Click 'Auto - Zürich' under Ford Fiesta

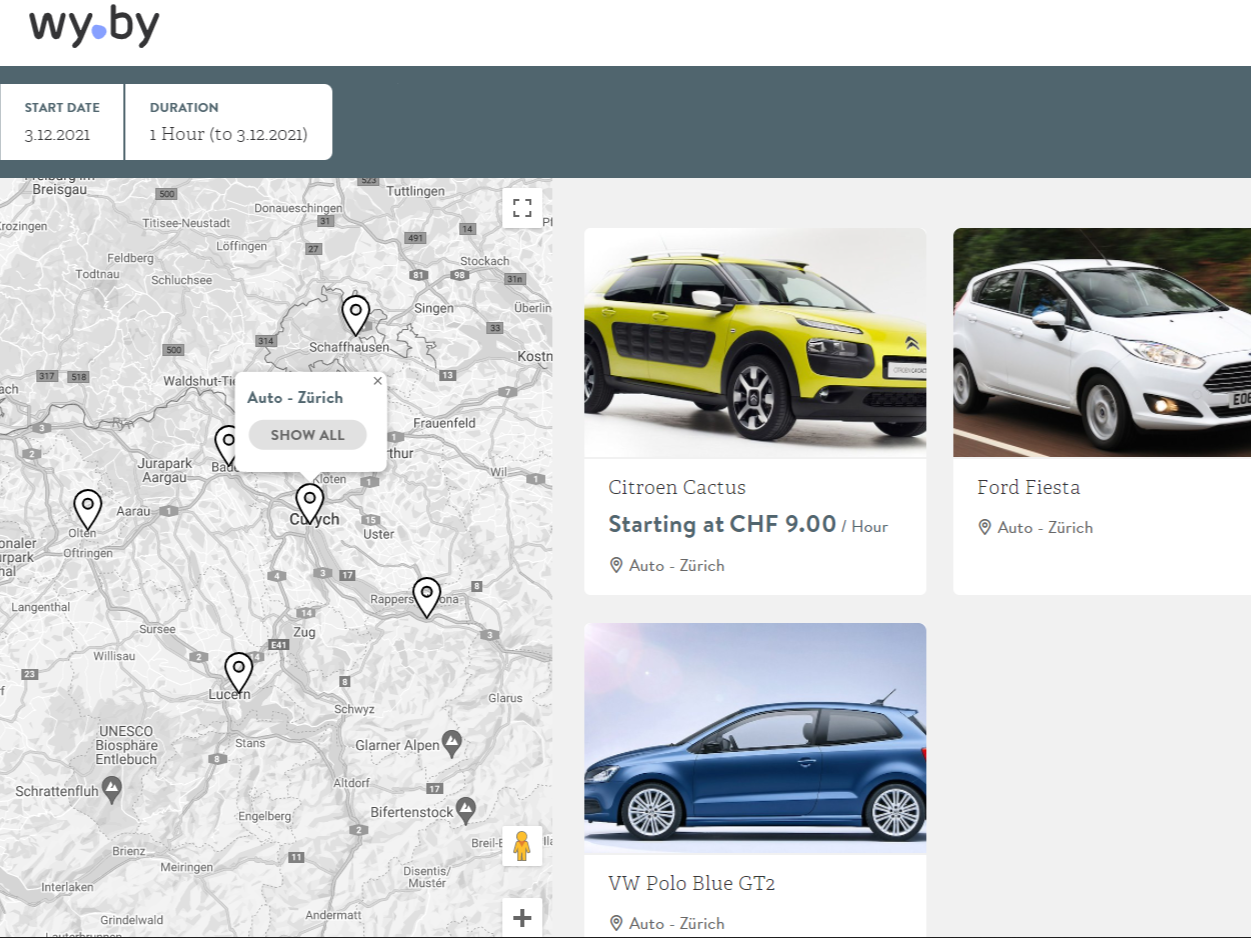[1045, 527]
